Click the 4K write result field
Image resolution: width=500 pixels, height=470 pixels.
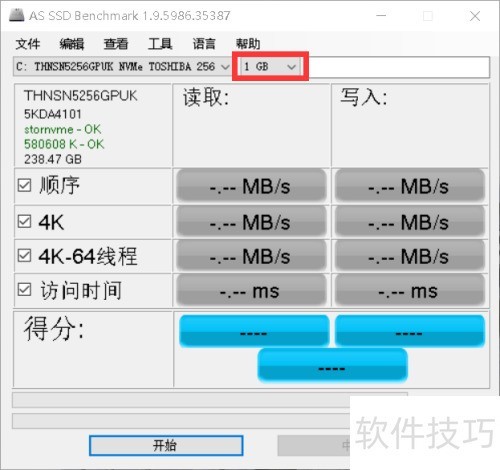(x=410, y=222)
